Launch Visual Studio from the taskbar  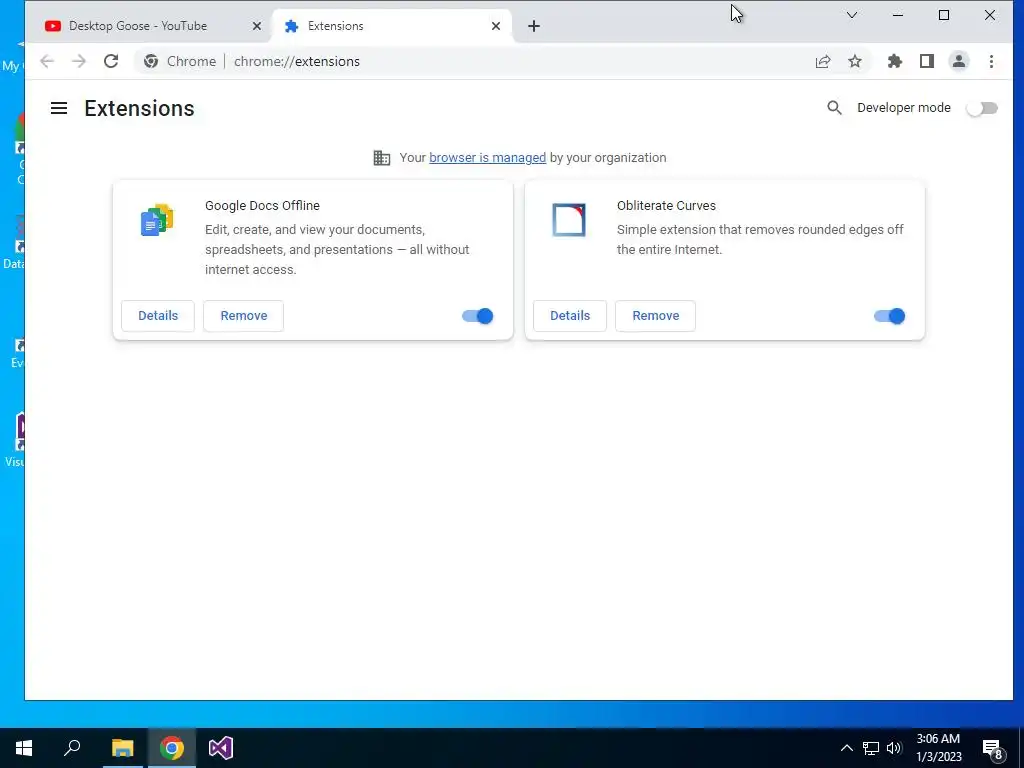tap(221, 748)
